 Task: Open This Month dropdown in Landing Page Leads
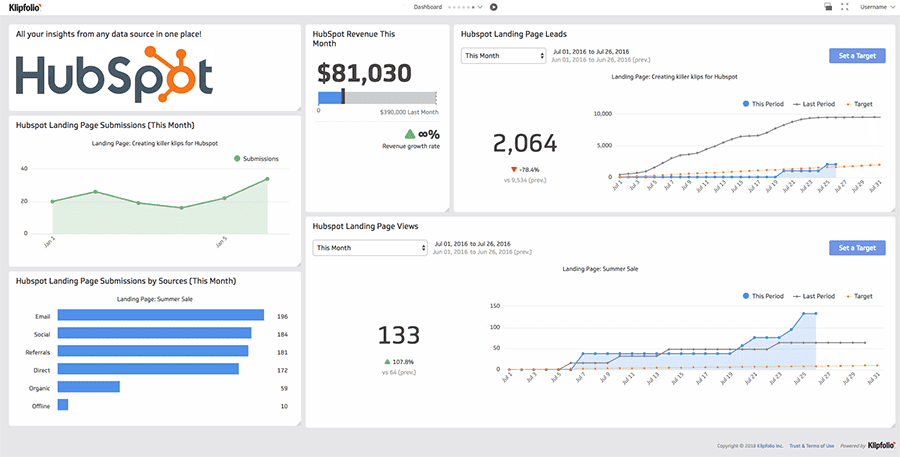[x=503, y=56]
